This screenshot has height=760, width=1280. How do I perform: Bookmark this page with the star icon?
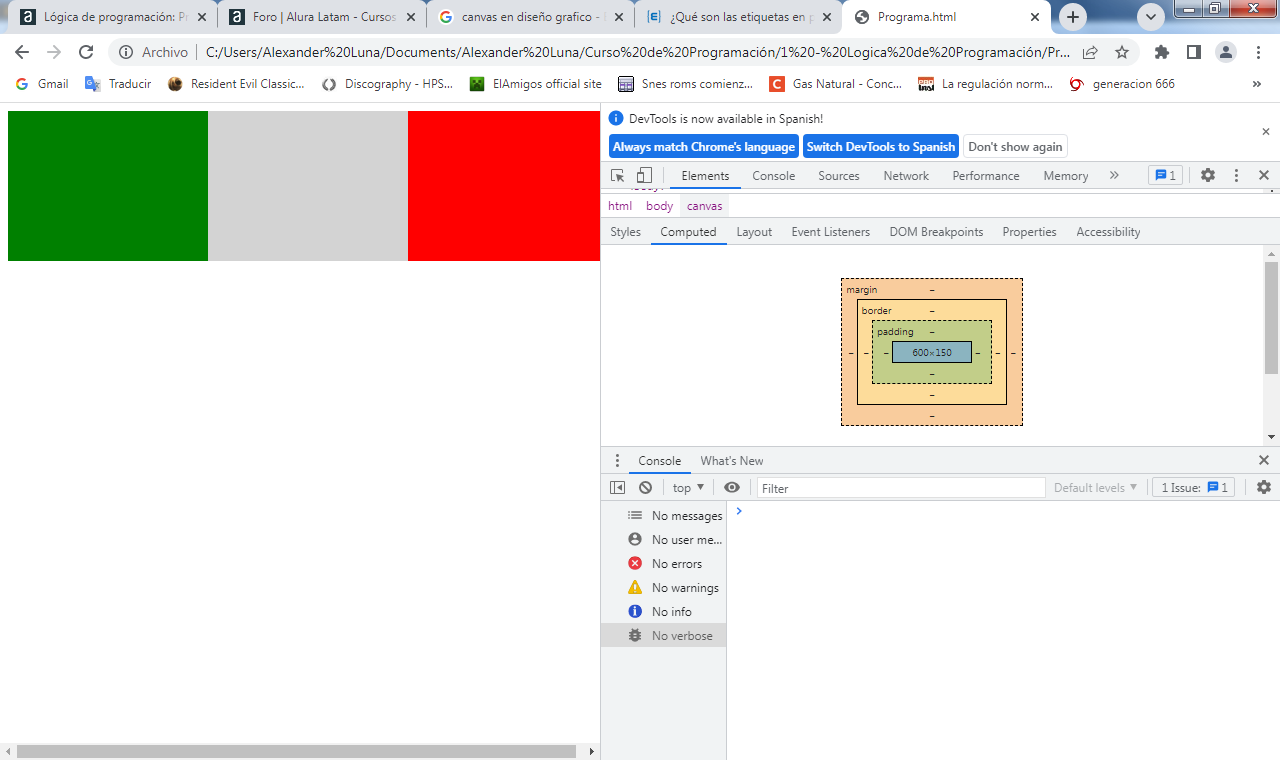pos(1122,52)
